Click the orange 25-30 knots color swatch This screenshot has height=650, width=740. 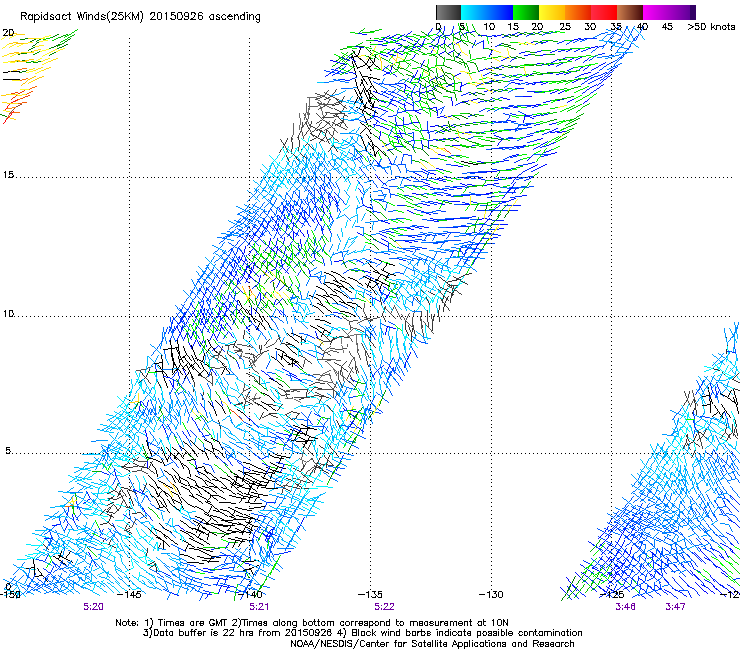click(x=578, y=12)
